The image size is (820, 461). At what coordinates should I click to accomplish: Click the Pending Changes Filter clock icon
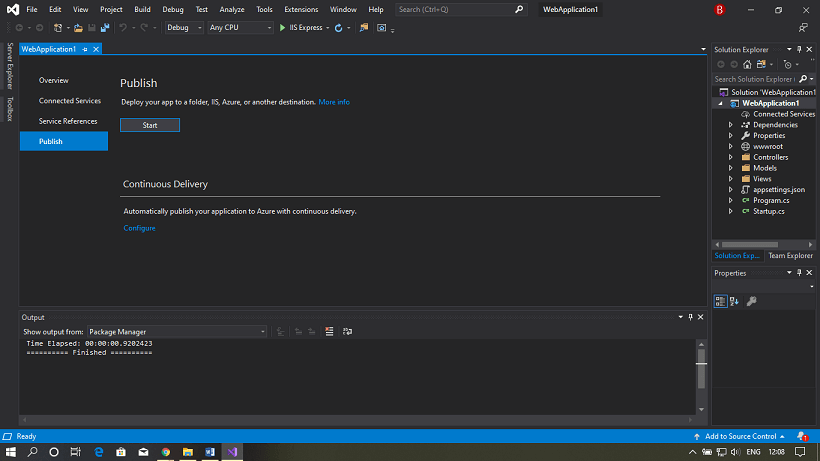788,64
